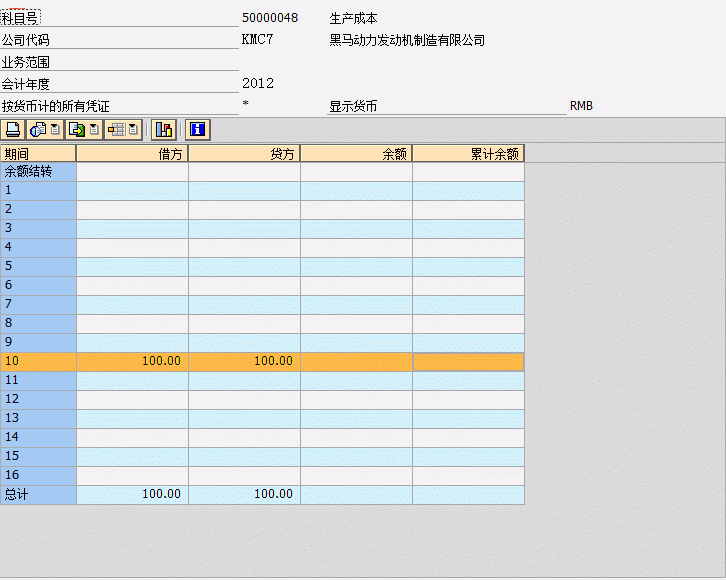Click the cumulative balance cell in period 10
726x580 pixels.
469,362
